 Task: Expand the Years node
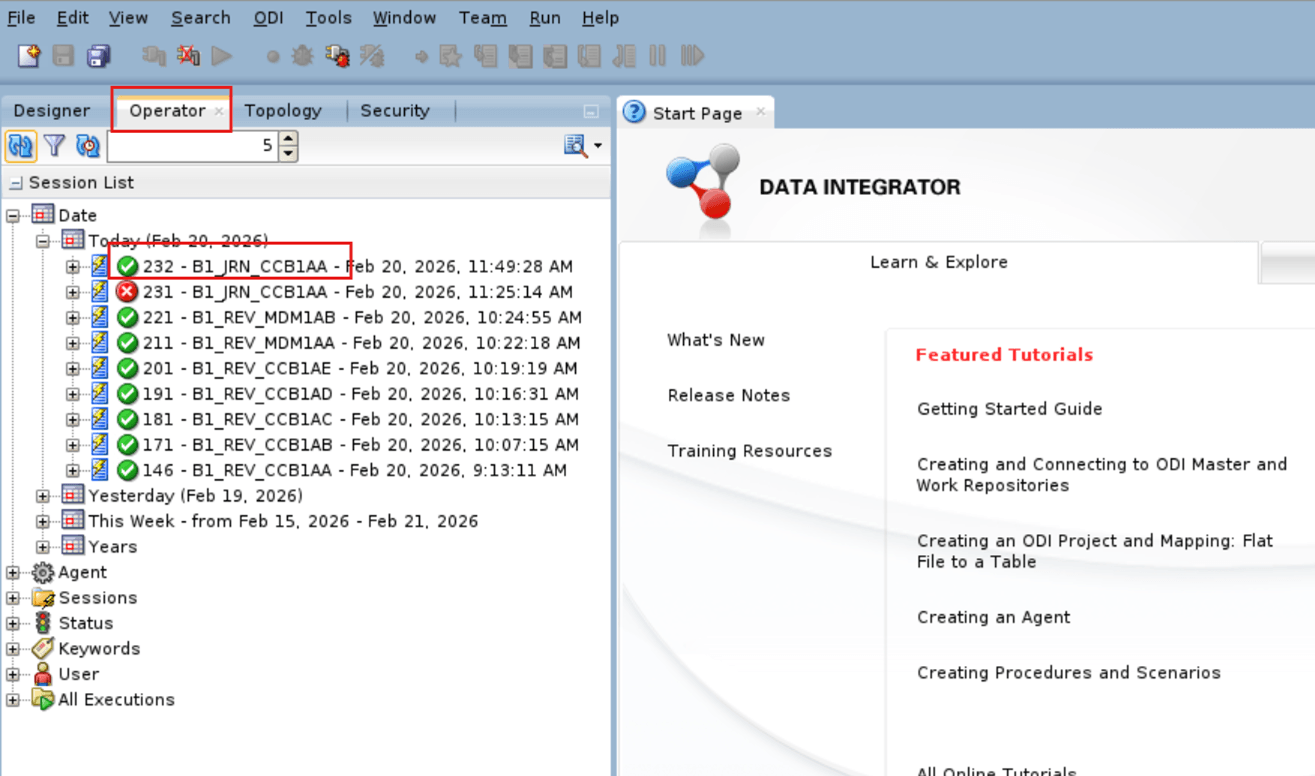43,547
